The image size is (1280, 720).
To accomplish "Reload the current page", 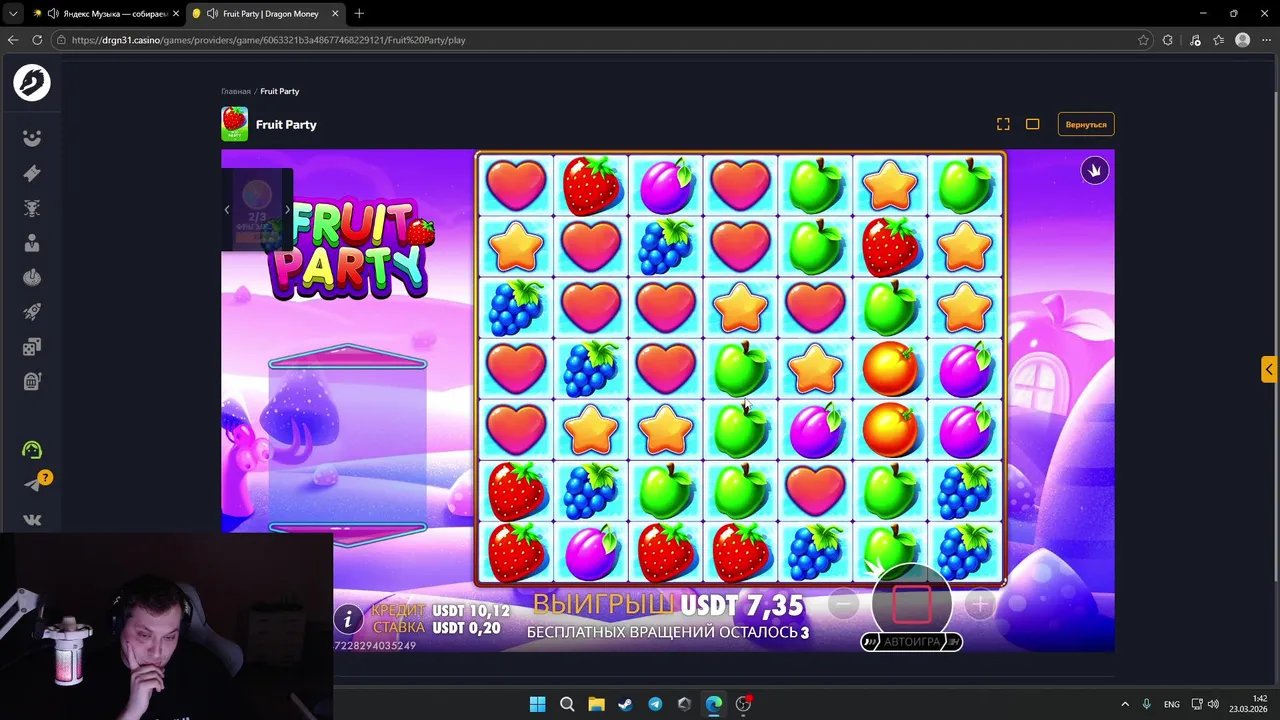I will [x=37, y=40].
